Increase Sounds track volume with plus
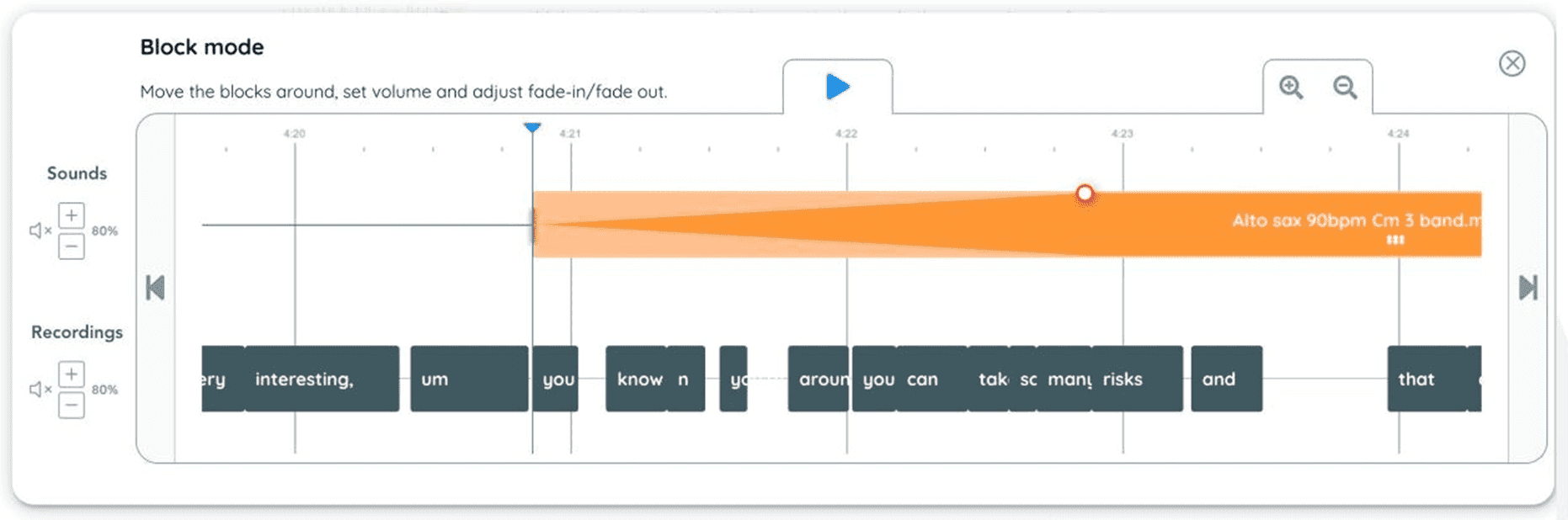This screenshot has width=1568, height=520. pyautogui.click(x=72, y=215)
